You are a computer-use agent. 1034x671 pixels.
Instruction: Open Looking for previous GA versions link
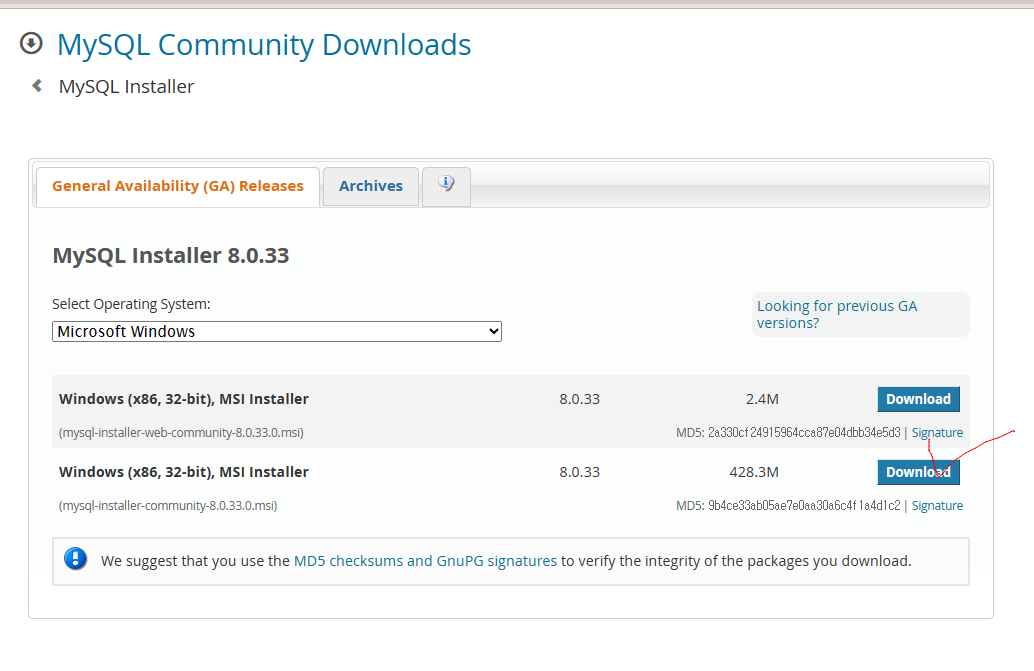pyautogui.click(x=837, y=314)
